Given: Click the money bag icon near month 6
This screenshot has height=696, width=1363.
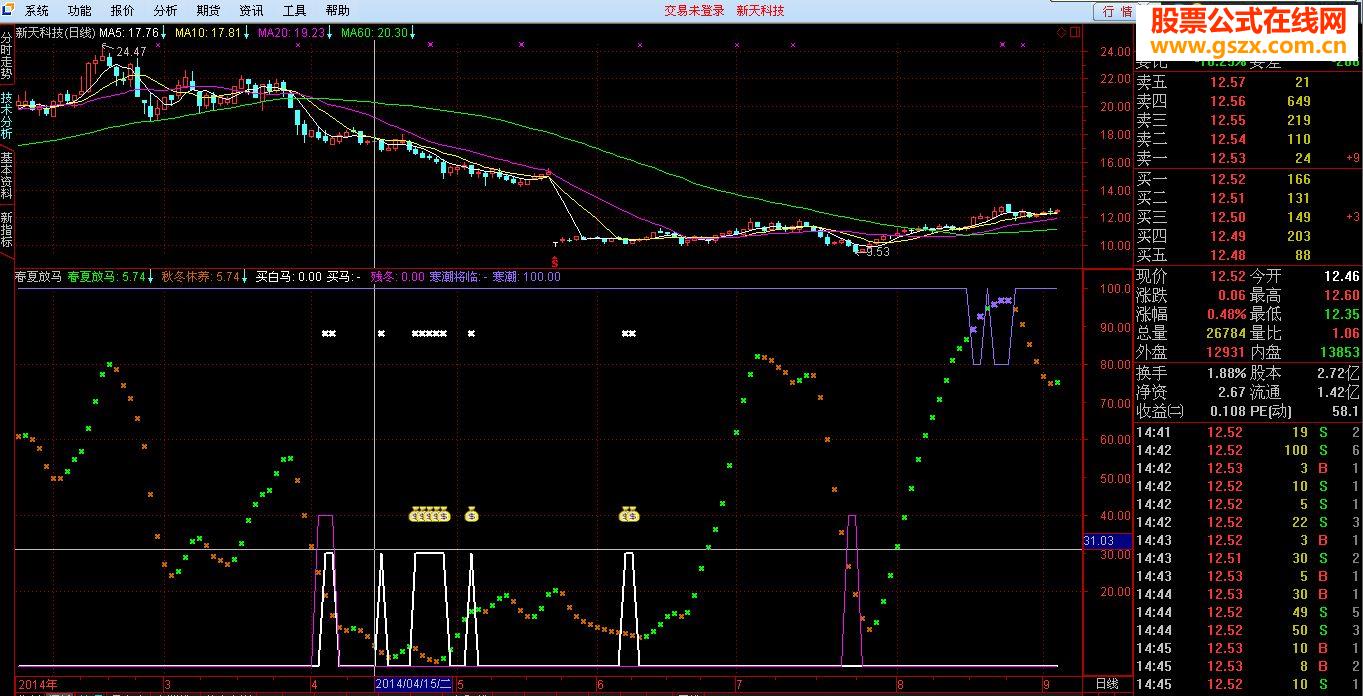Looking at the screenshot, I should tap(629, 515).
